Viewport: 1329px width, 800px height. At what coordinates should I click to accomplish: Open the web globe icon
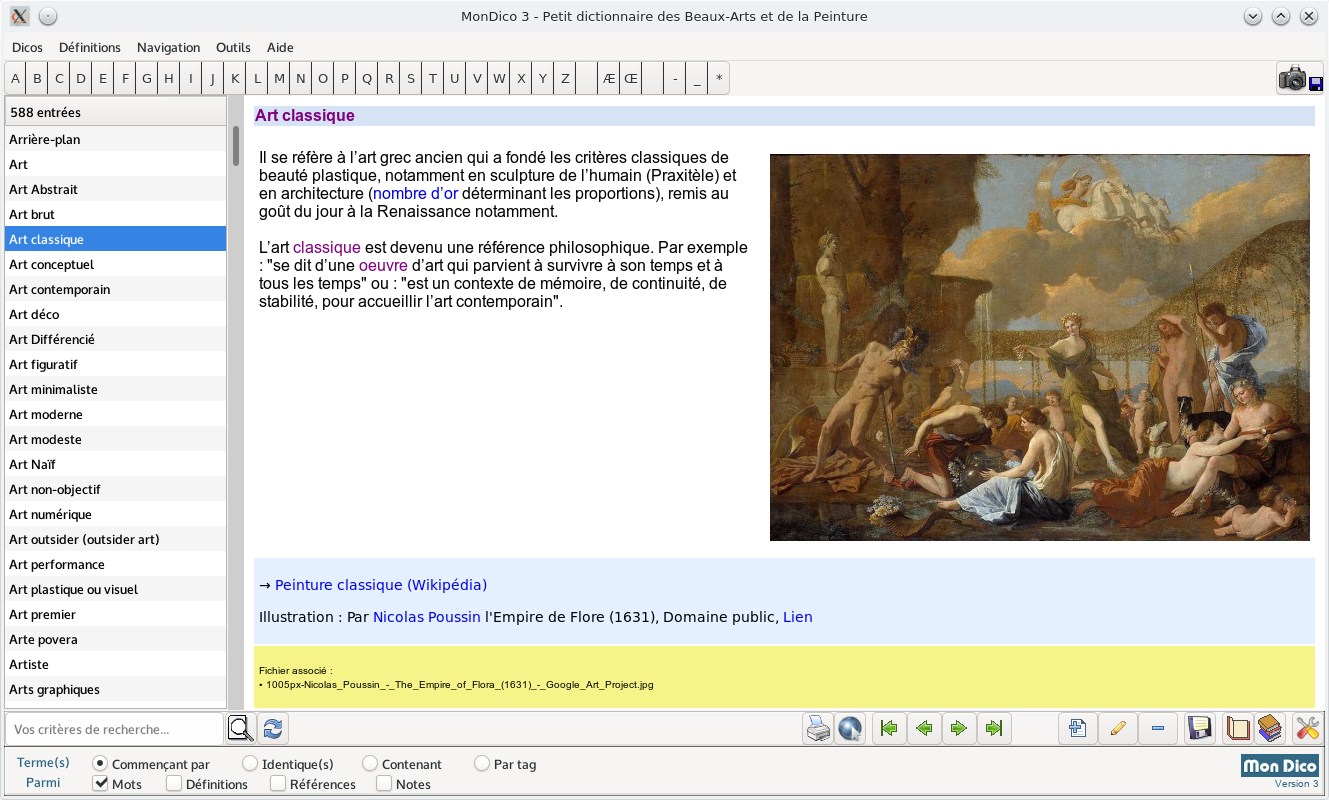click(x=850, y=728)
